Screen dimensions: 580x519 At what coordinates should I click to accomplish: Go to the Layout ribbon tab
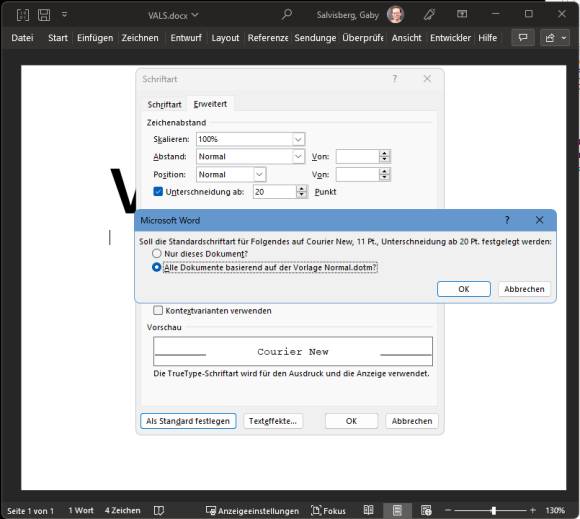(x=225, y=38)
